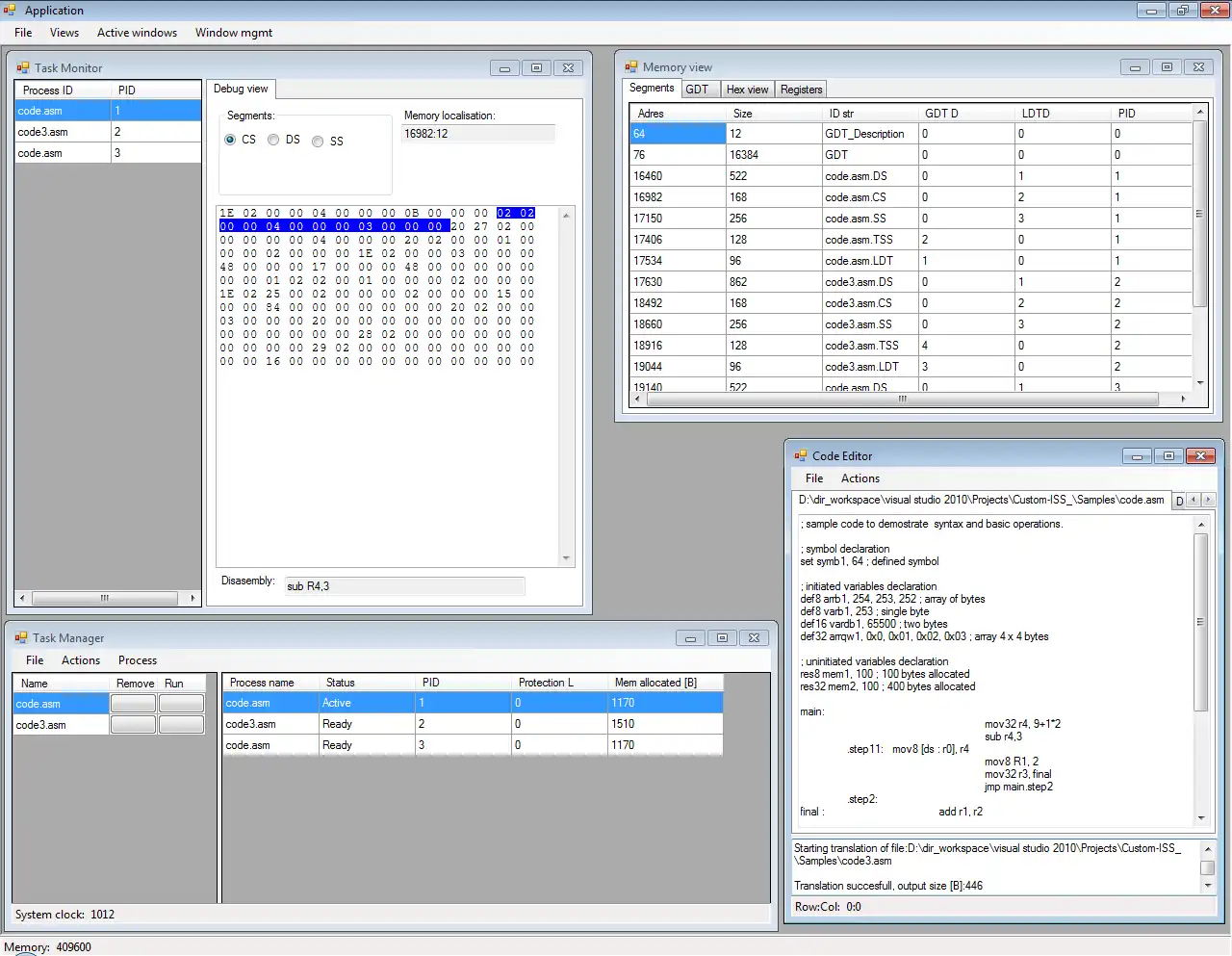Choose the SS segment radio button
This screenshot has height=956, width=1232.
tap(318, 142)
